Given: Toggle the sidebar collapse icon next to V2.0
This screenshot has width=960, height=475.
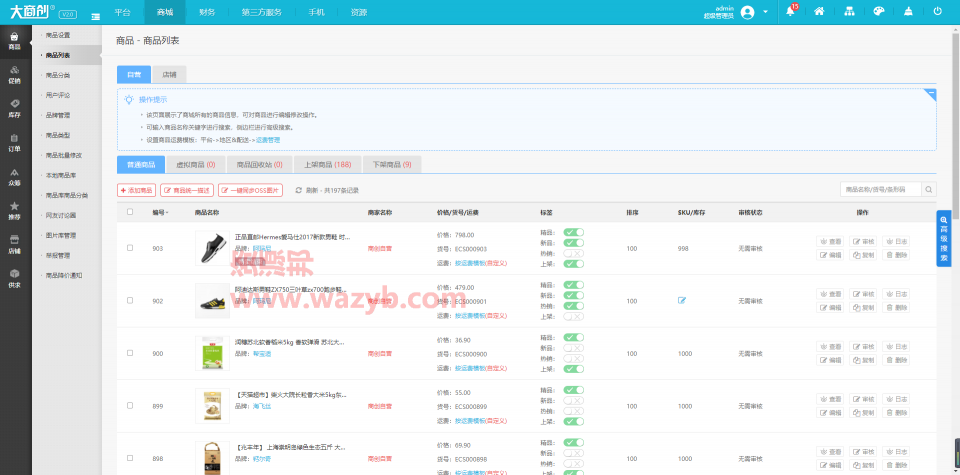Looking at the screenshot, I should pyautogui.click(x=96, y=17).
